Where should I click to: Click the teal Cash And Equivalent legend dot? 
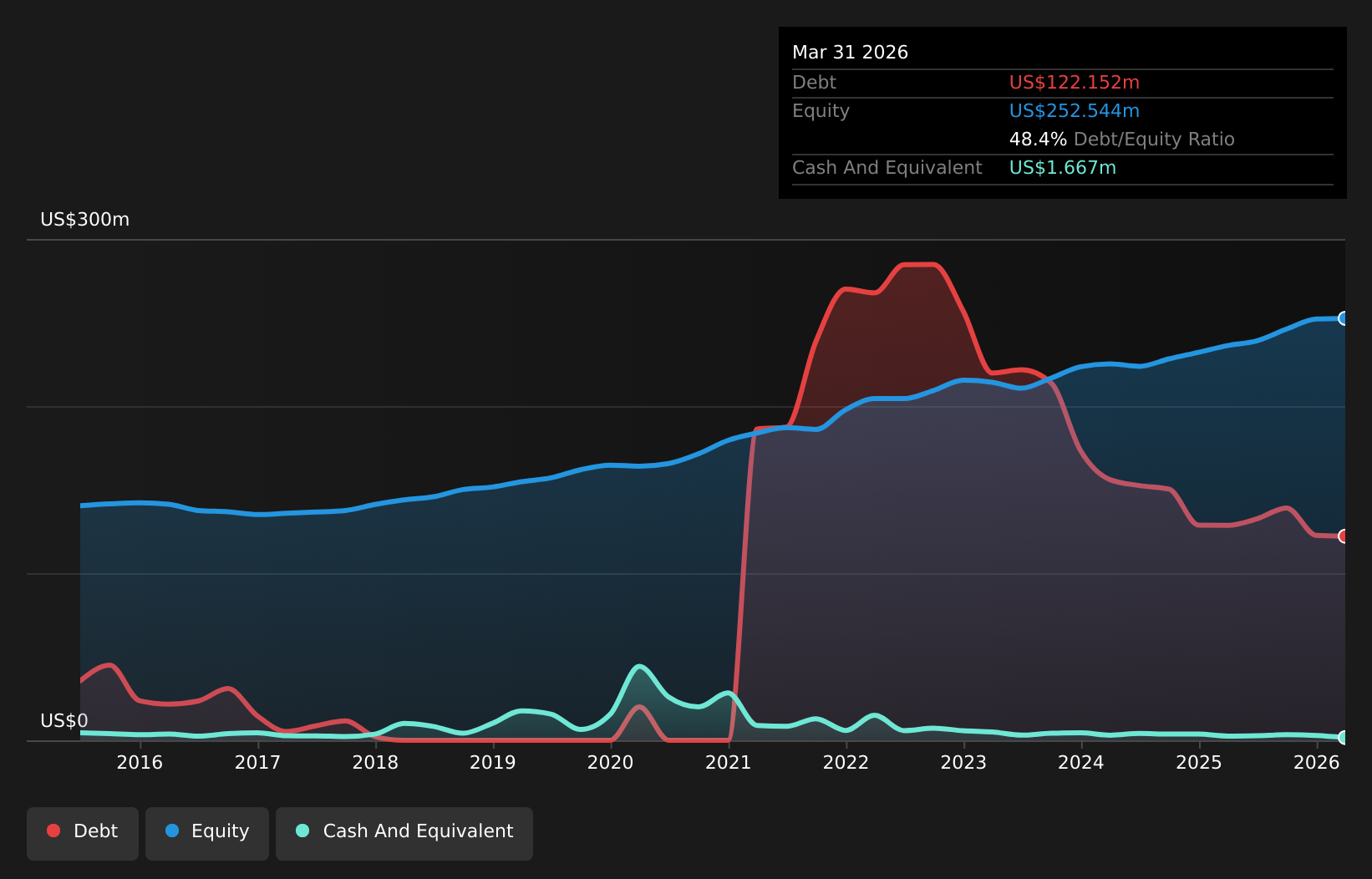tap(302, 831)
